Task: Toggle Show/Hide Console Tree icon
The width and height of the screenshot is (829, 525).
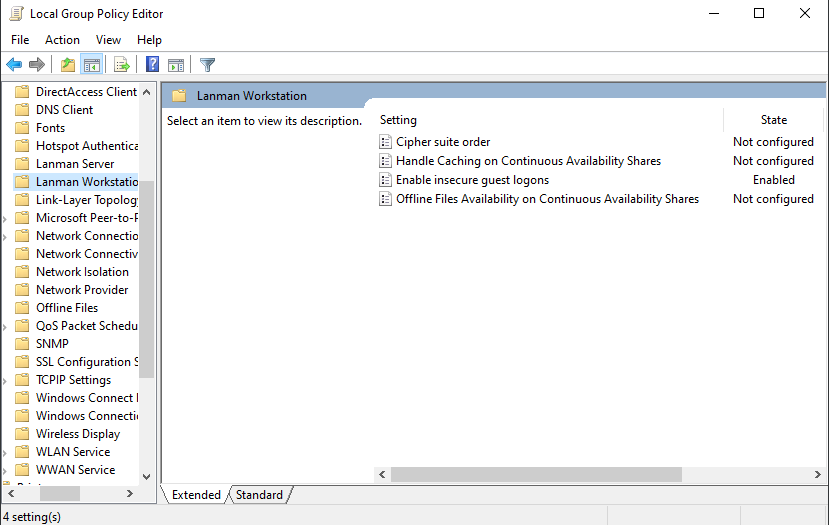Action: (x=91, y=65)
